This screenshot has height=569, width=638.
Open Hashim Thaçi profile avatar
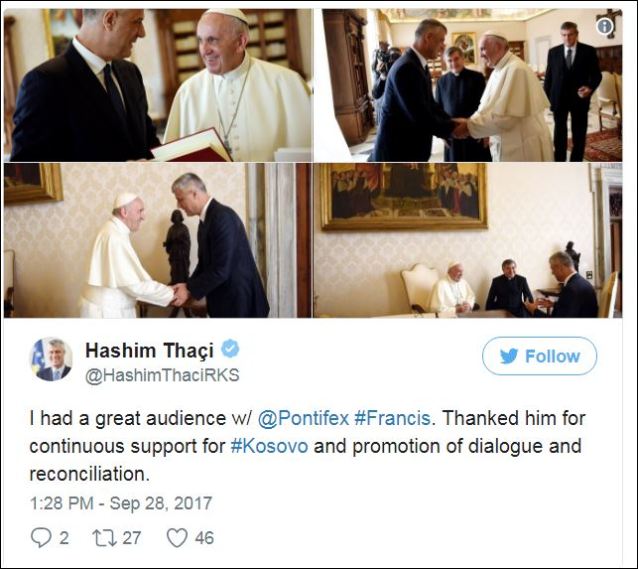pyautogui.click(x=51, y=359)
